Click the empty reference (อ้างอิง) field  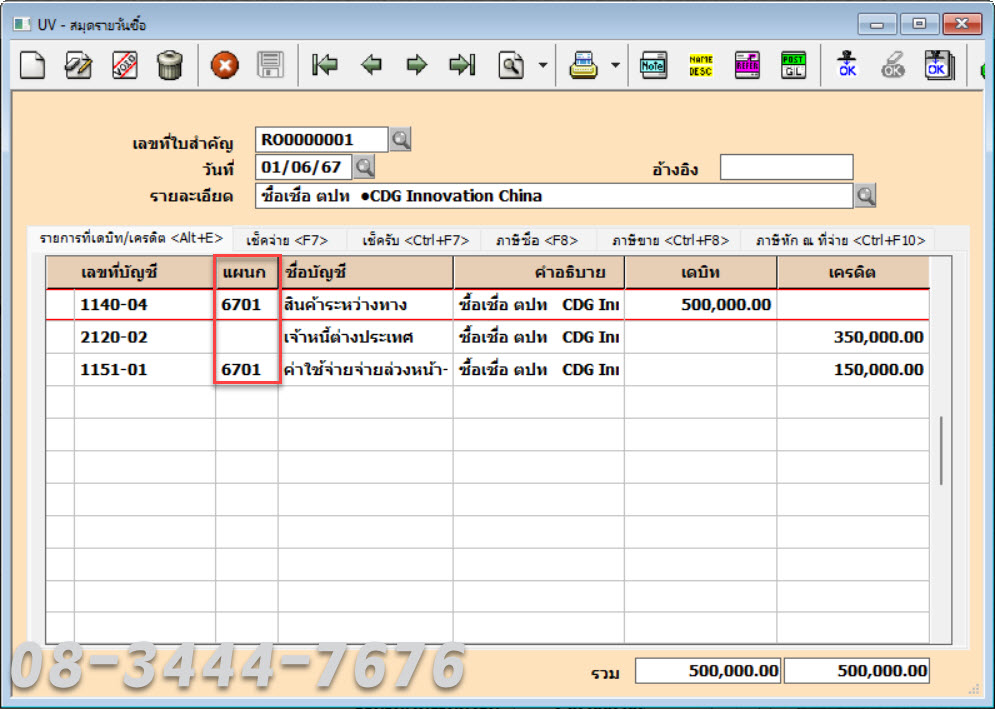786,168
